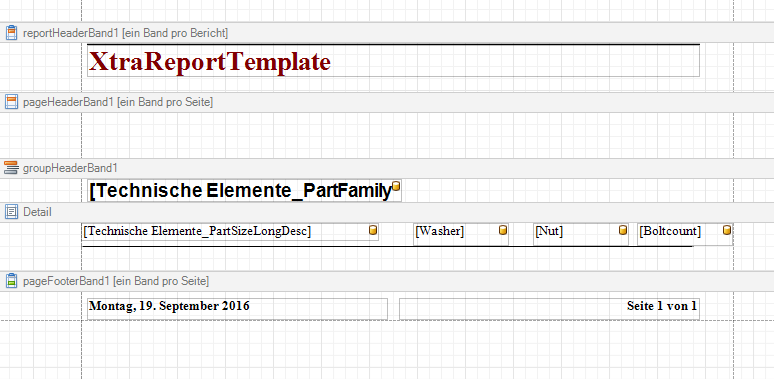Select the reportHeaderBand1 band strip

[387, 33]
